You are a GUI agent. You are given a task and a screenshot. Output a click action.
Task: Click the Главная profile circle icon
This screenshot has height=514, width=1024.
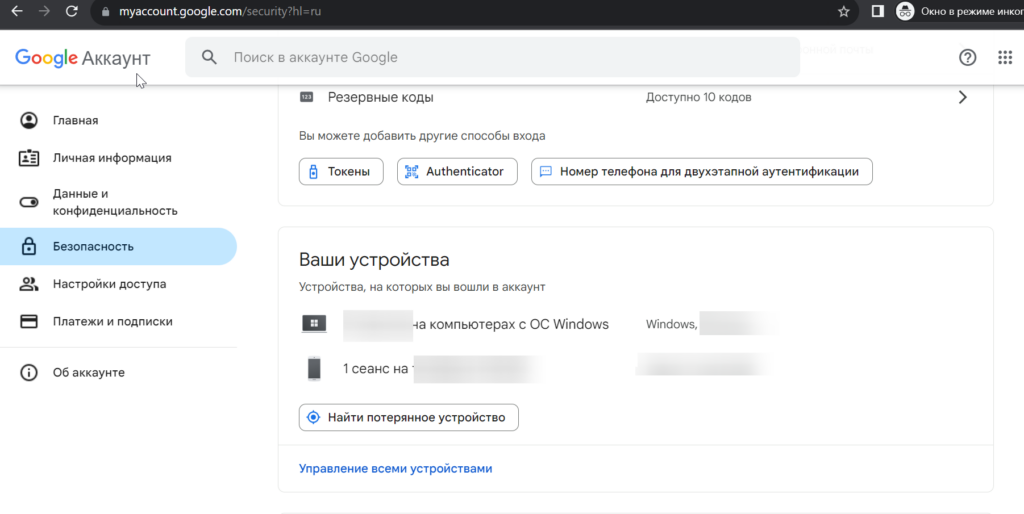[x=29, y=120]
